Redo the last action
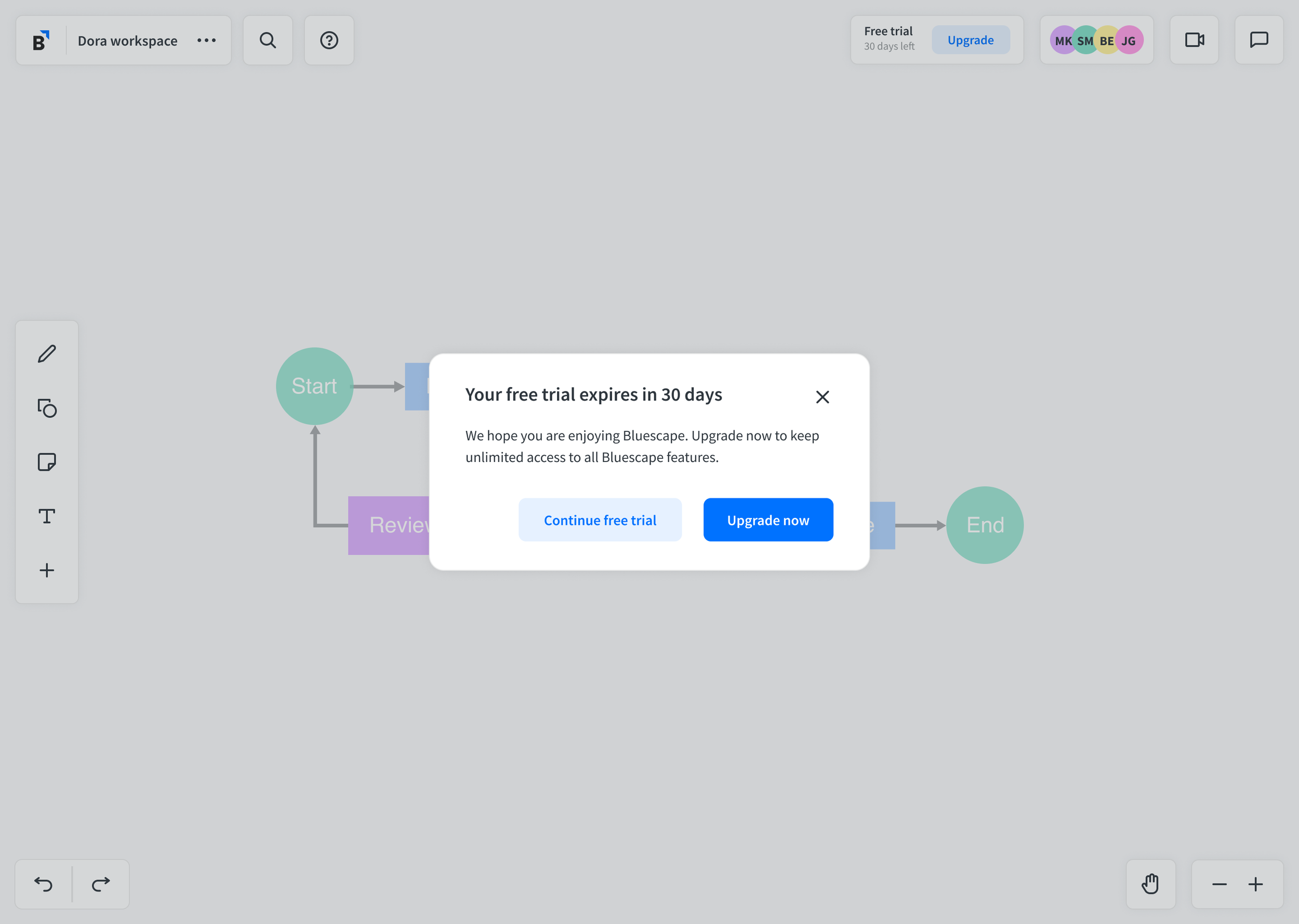Image resolution: width=1299 pixels, height=924 pixels. click(x=101, y=884)
